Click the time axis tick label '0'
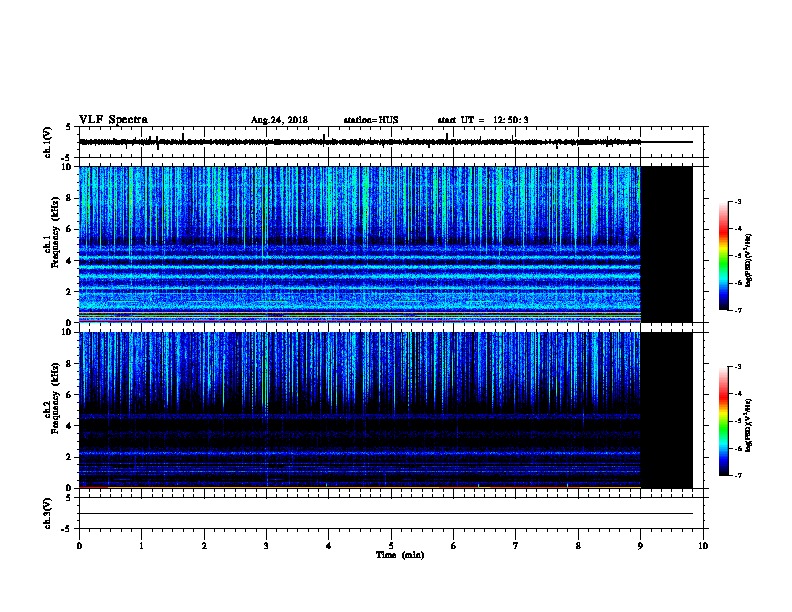 point(79,546)
